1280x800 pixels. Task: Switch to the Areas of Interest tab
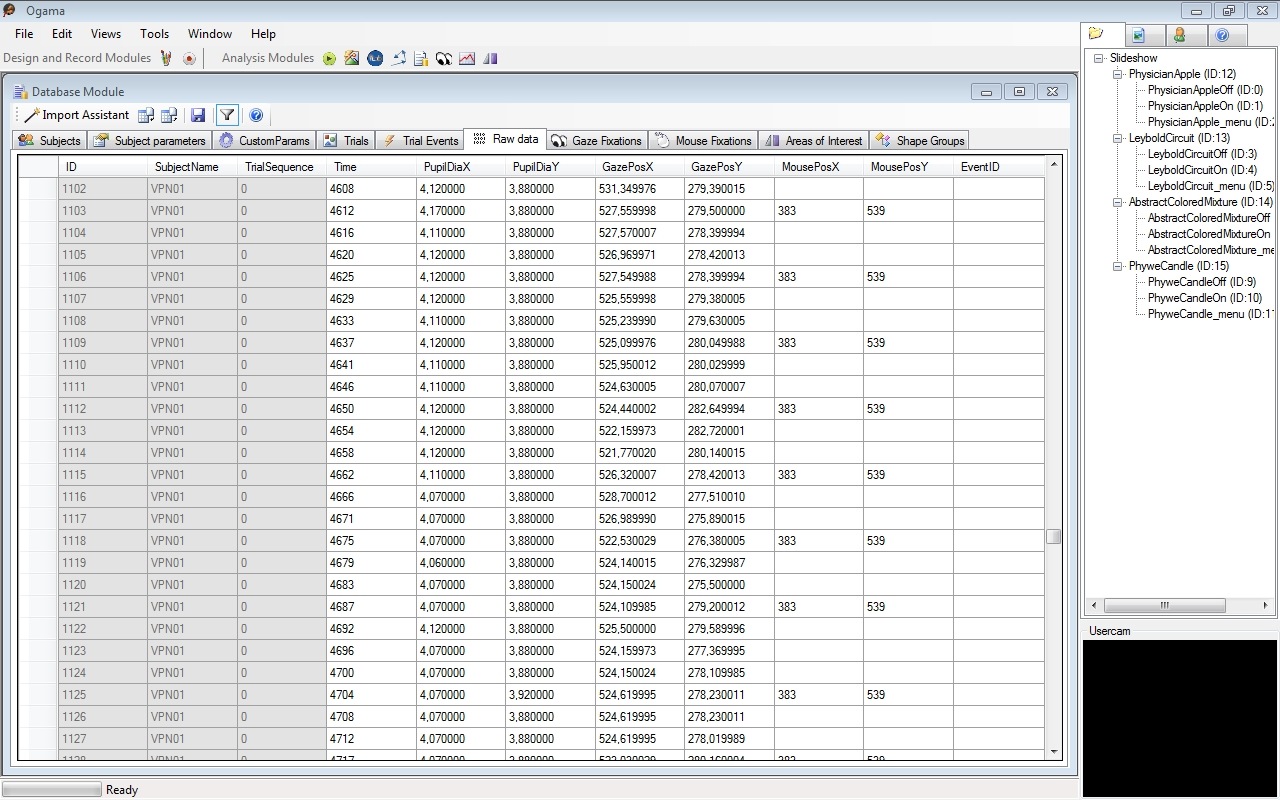pos(813,141)
